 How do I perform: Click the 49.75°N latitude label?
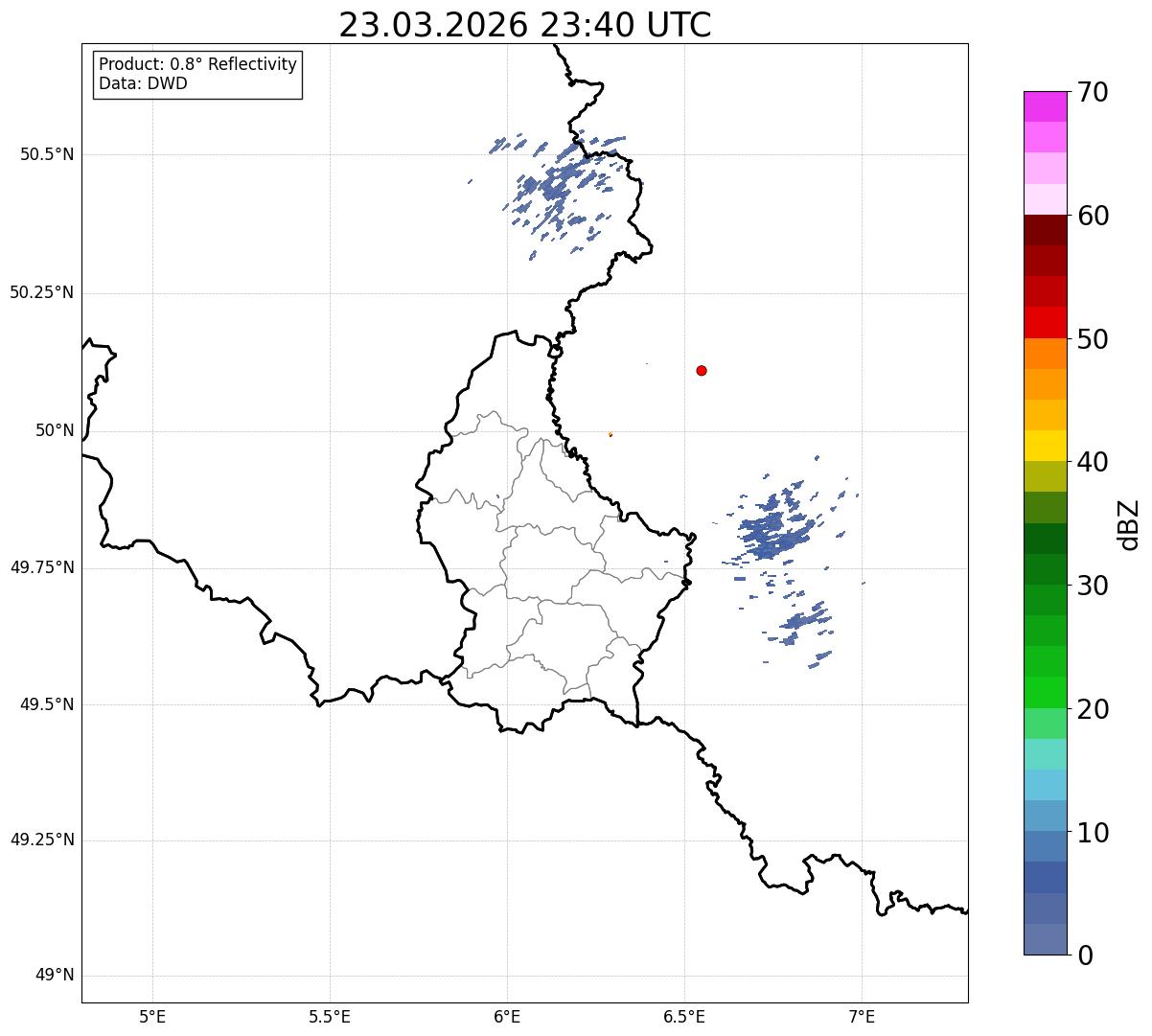click(x=41, y=567)
